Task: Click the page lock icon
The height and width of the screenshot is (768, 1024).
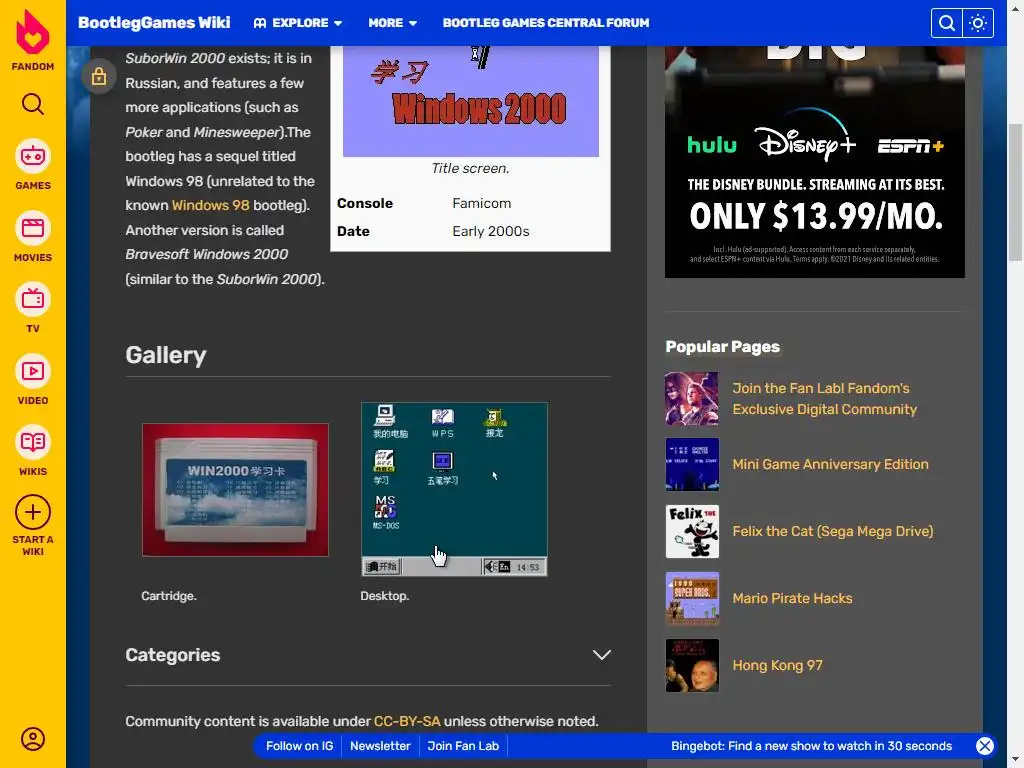Action: point(99,76)
